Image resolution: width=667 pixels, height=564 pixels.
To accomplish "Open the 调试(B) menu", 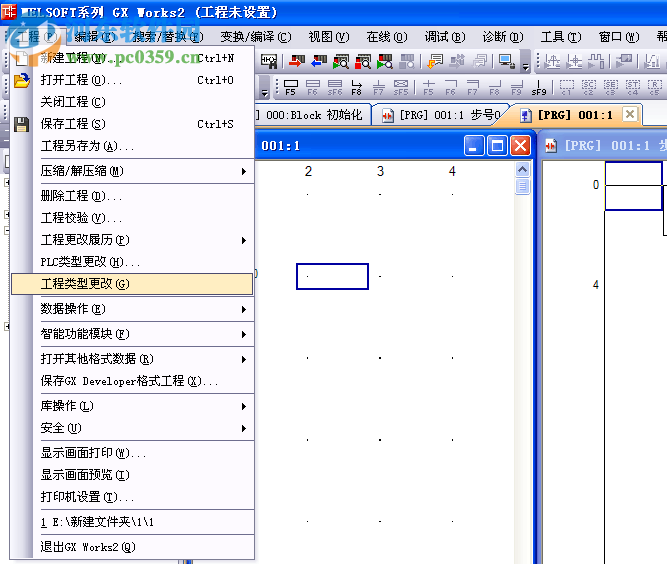I will (x=445, y=37).
